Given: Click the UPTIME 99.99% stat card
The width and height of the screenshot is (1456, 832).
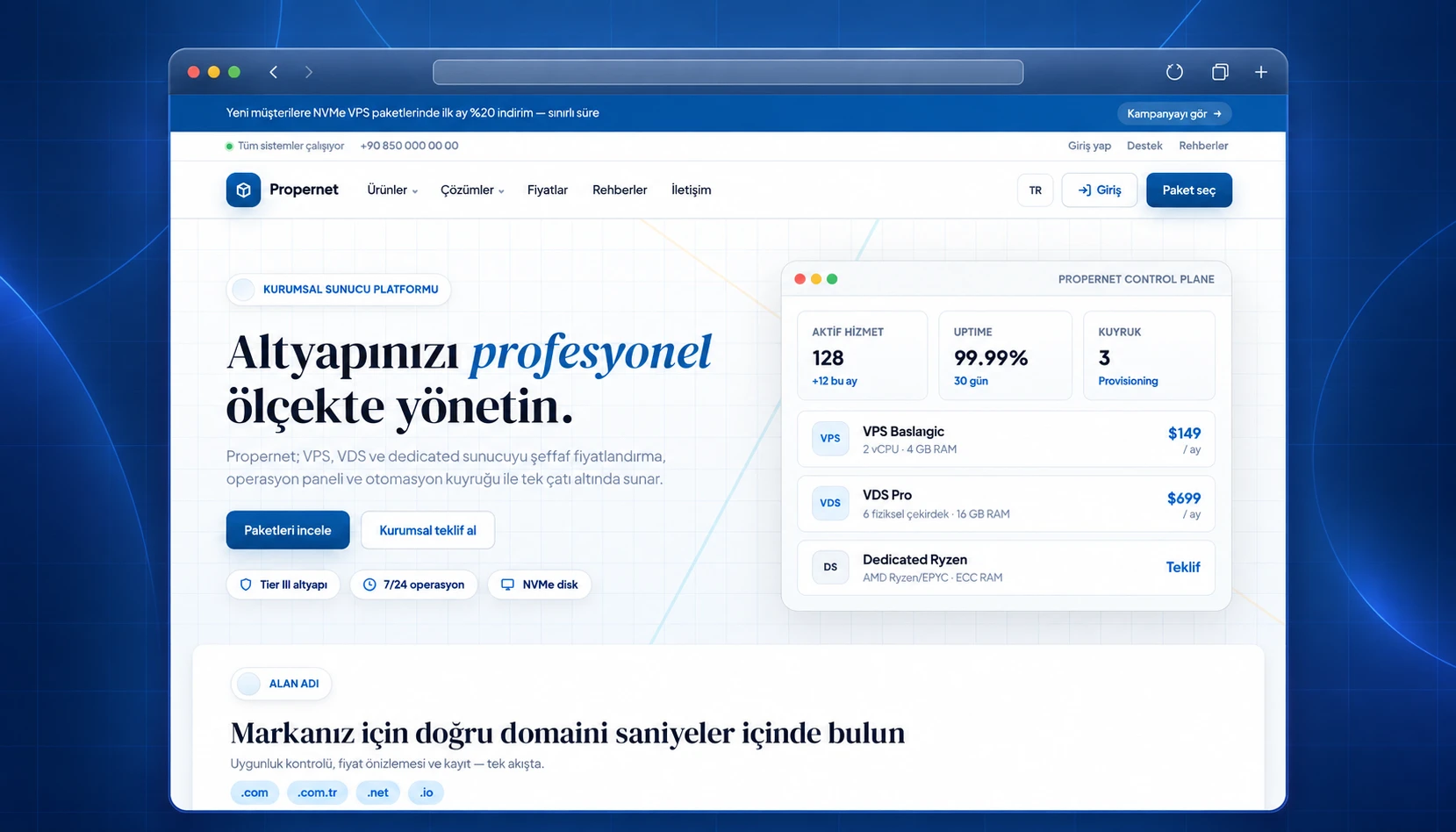Looking at the screenshot, I should (1006, 355).
